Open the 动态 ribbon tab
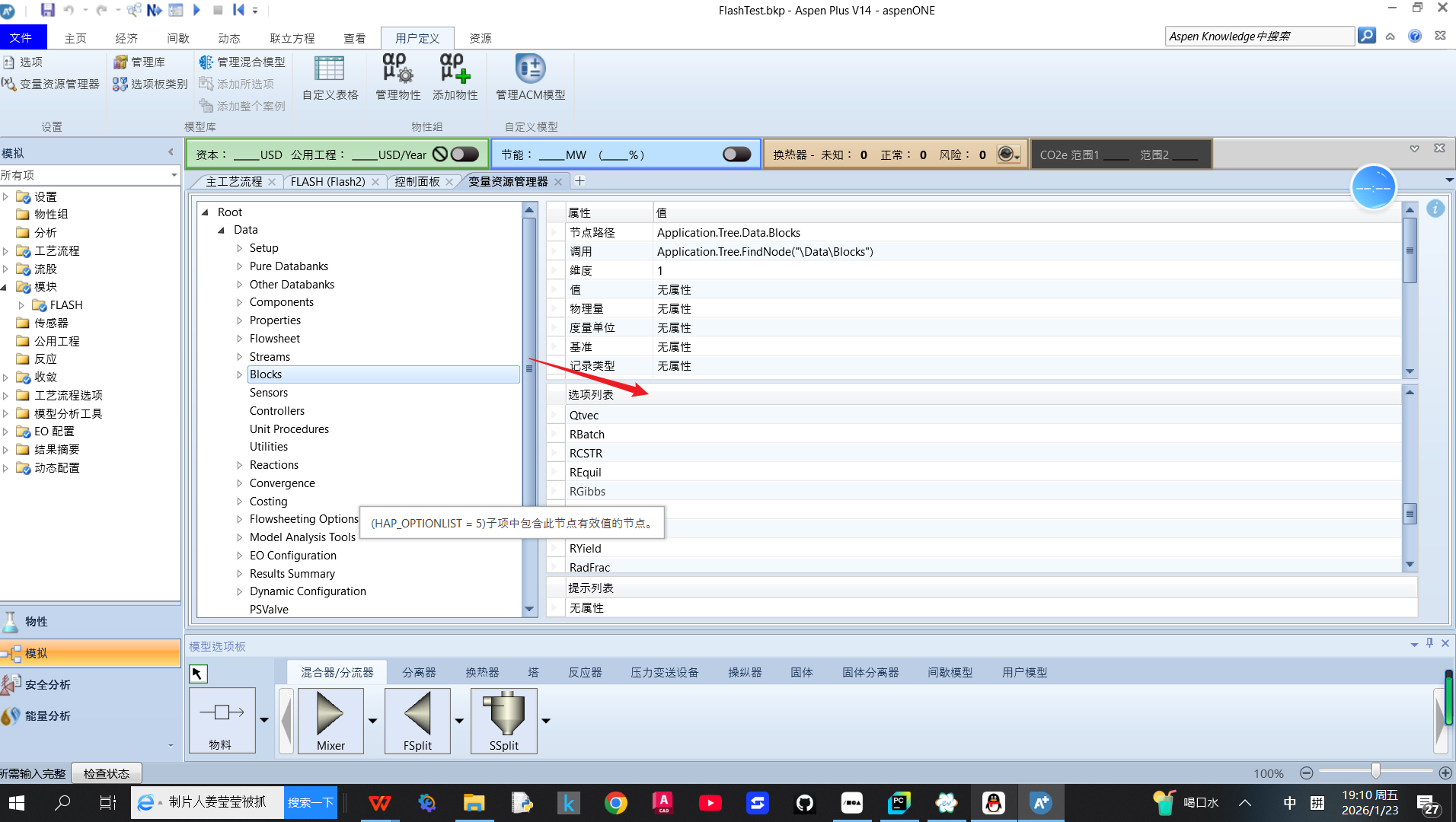 [x=228, y=38]
